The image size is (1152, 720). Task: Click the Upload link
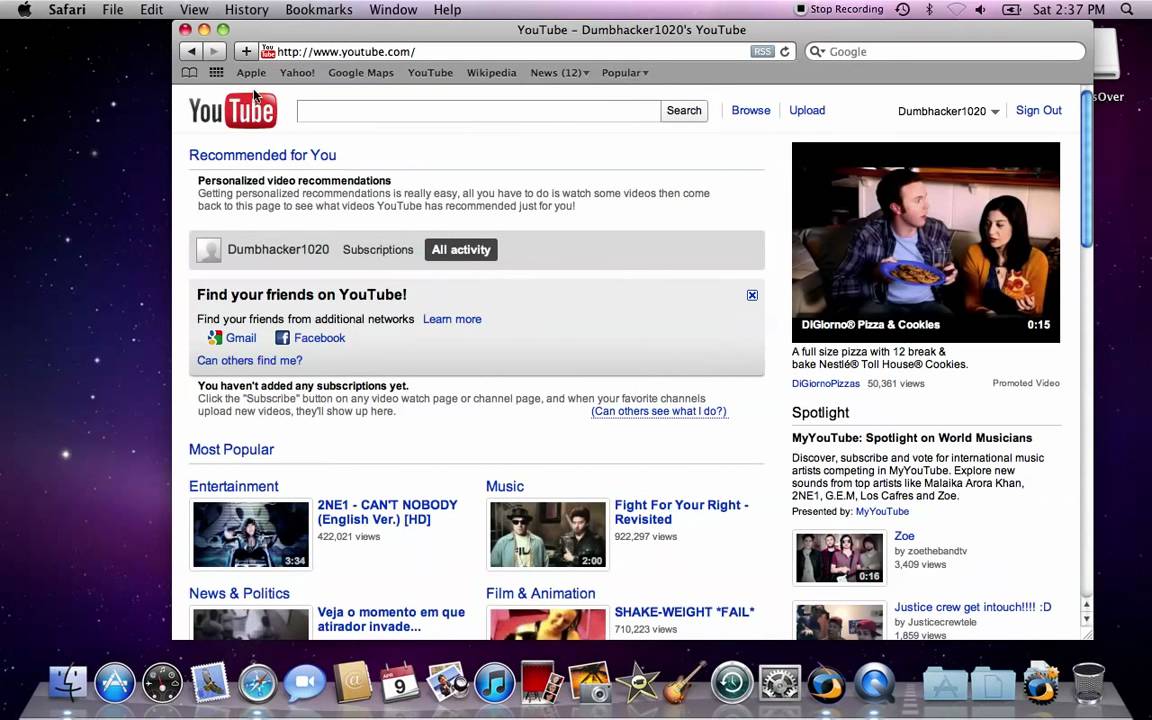click(807, 110)
